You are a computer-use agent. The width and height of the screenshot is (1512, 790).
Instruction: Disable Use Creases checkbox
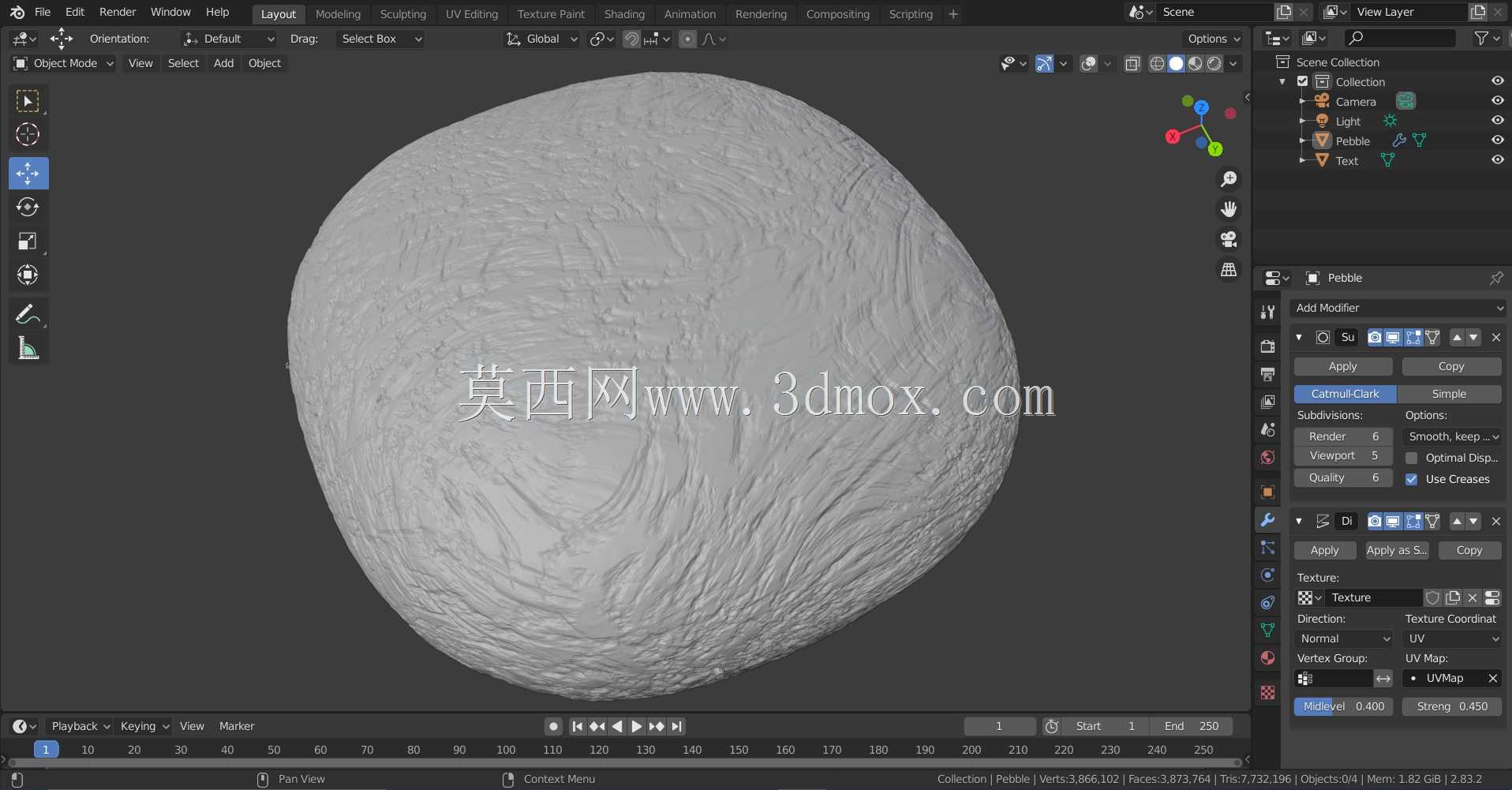(x=1412, y=479)
